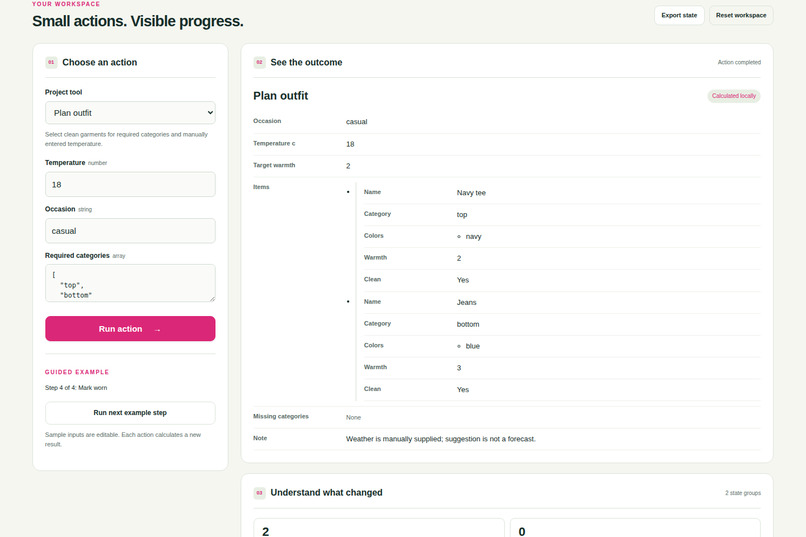Click the casual occasion value in outcome
Viewport: 806px width, 537px height.
[x=356, y=122]
